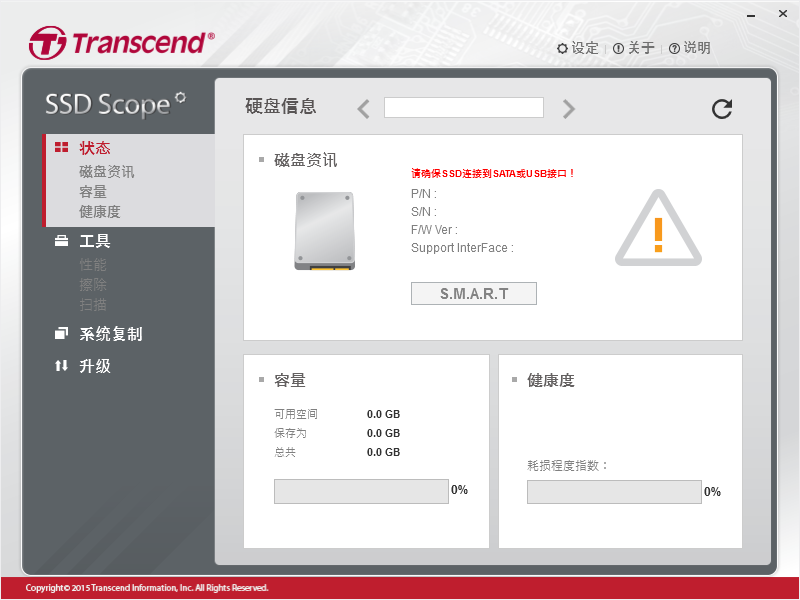Select the 升级 firmware upgrade icon
Image resolution: width=800 pixels, height=600 pixels.
pos(62,365)
